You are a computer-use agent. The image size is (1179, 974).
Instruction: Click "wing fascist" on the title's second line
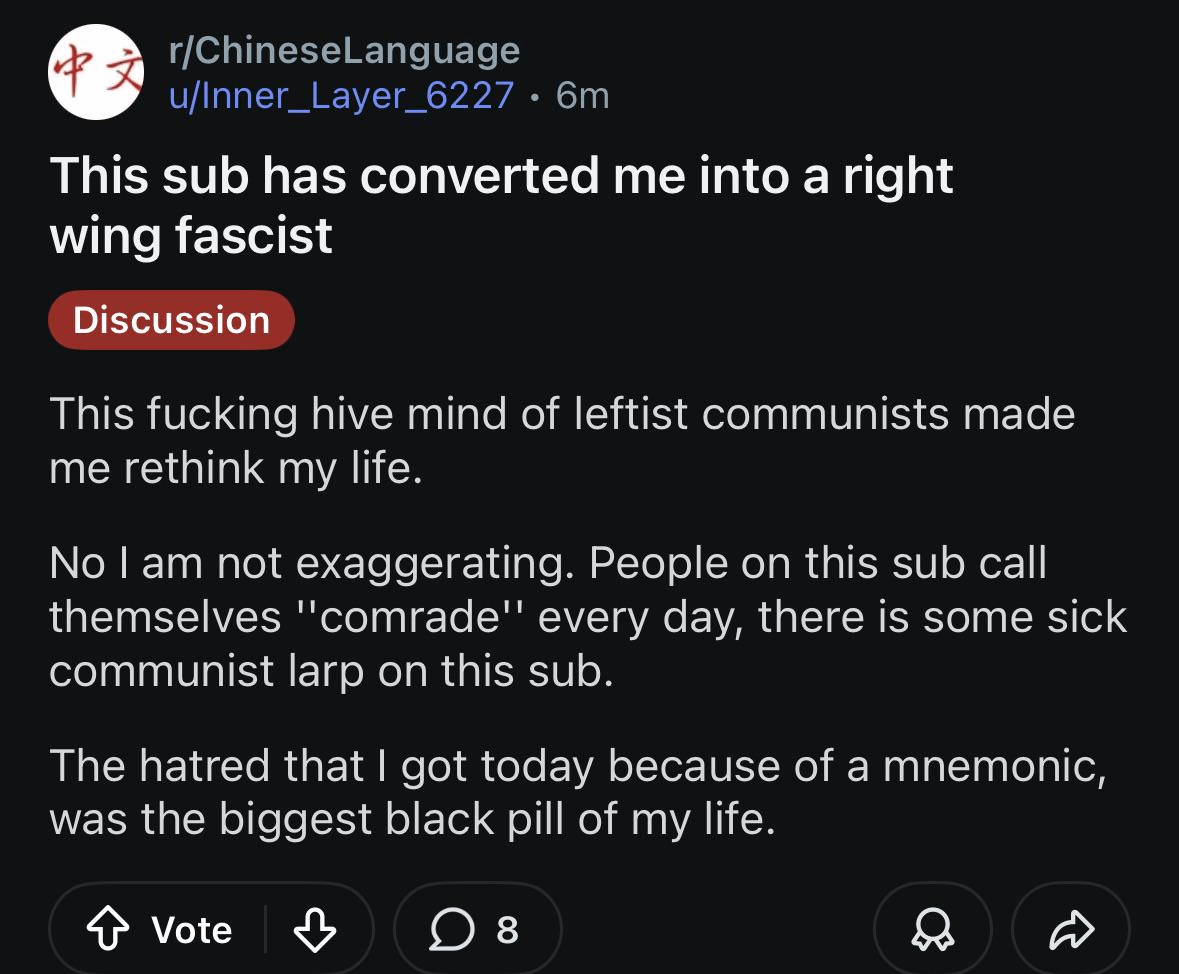click(x=191, y=236)
